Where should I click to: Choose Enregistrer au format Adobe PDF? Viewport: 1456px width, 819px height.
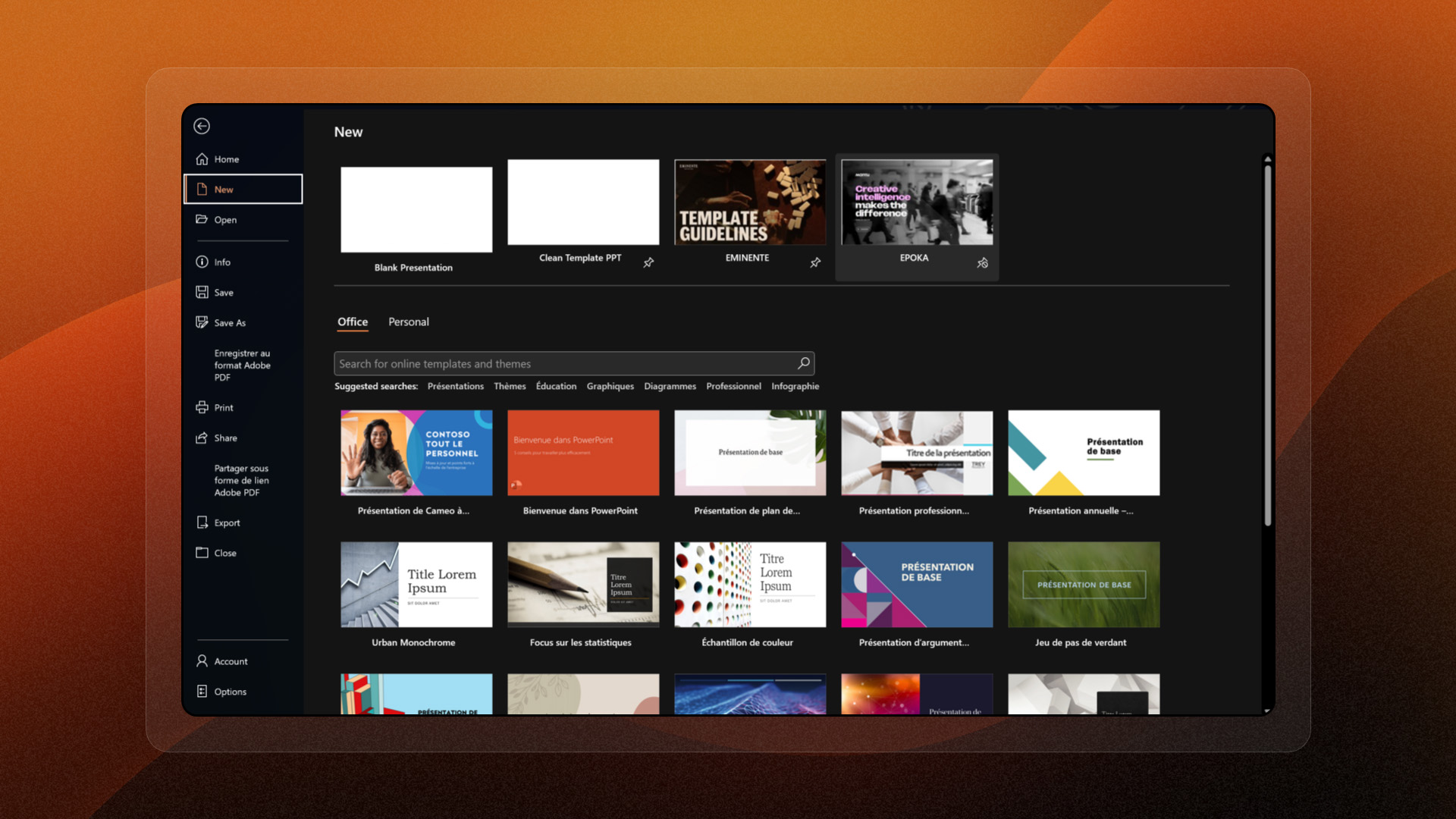[x=243, y=365]
